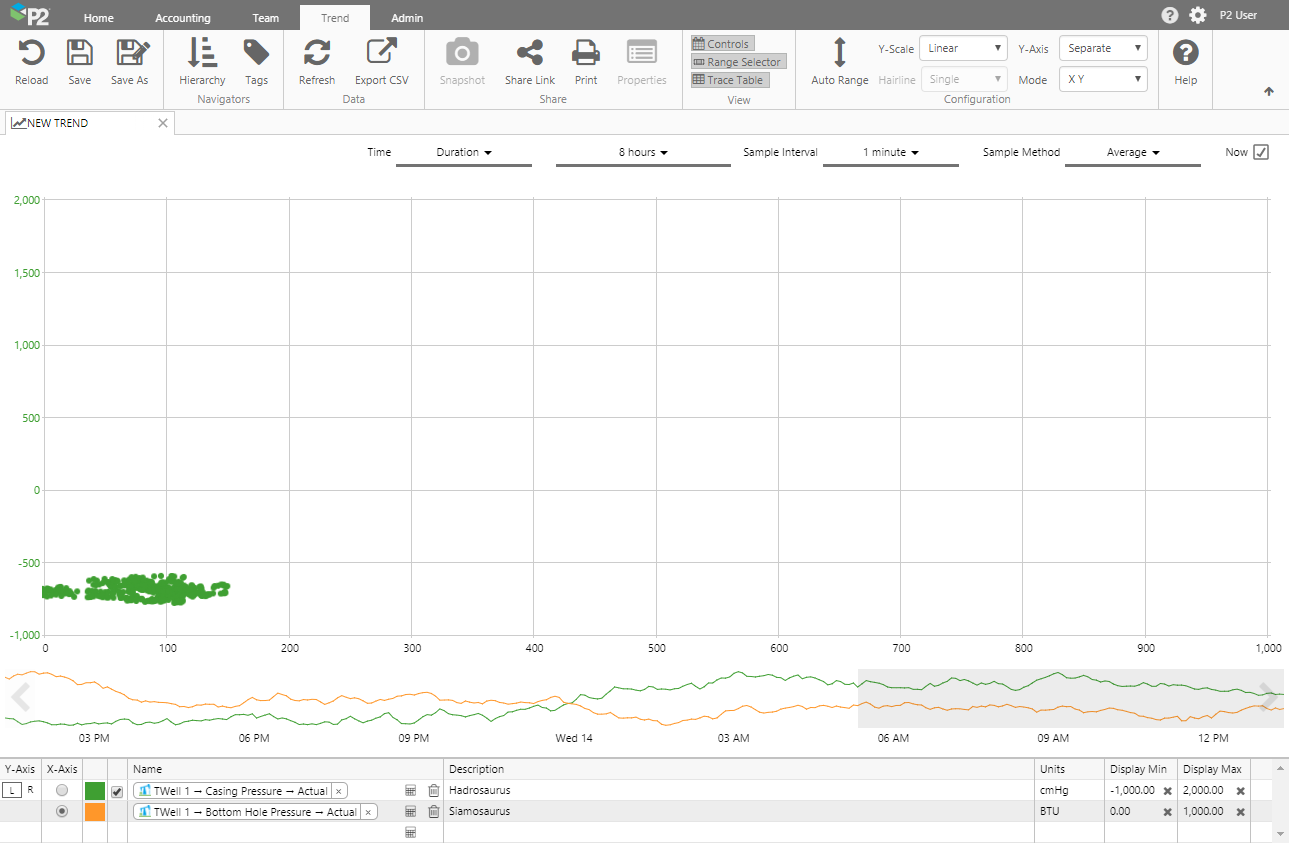Click the Export CSV icon
This screenshot has width=1289, height=843.
(x=381, y=53)
